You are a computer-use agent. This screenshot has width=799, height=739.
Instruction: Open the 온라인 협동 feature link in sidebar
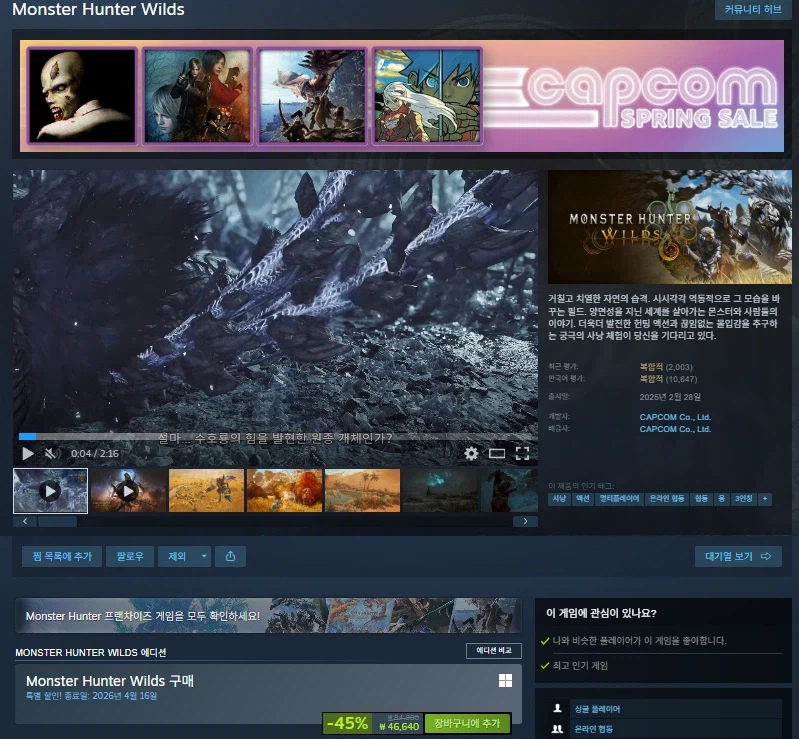593,729
